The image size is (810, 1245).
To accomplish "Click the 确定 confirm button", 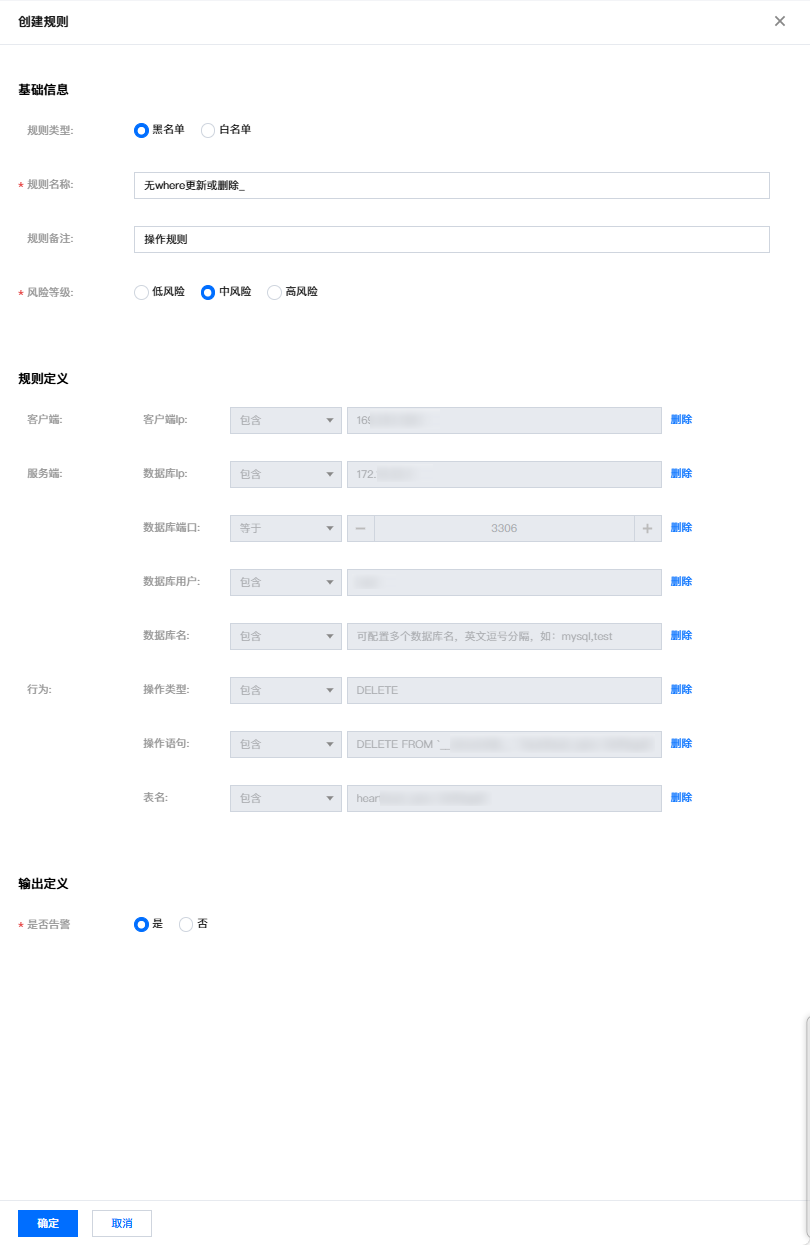I will (x=48, y=1223).
